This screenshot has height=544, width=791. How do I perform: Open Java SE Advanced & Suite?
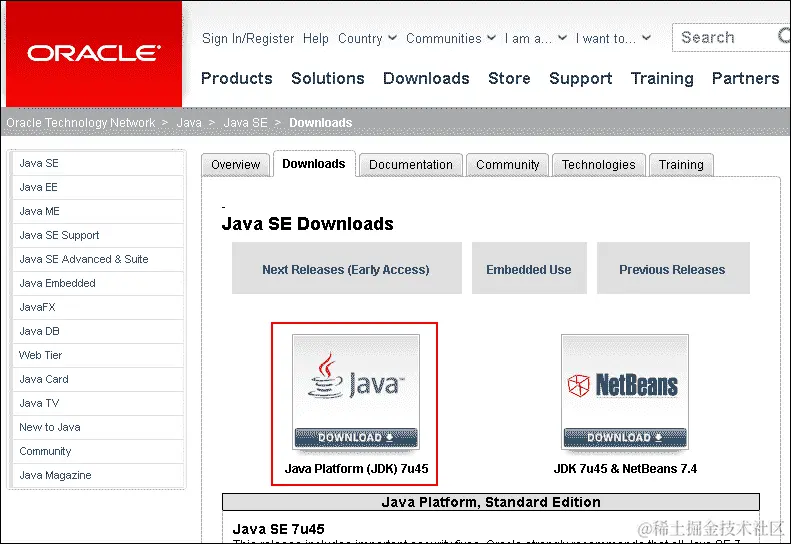pyautogui.click(x=98, y=259)
